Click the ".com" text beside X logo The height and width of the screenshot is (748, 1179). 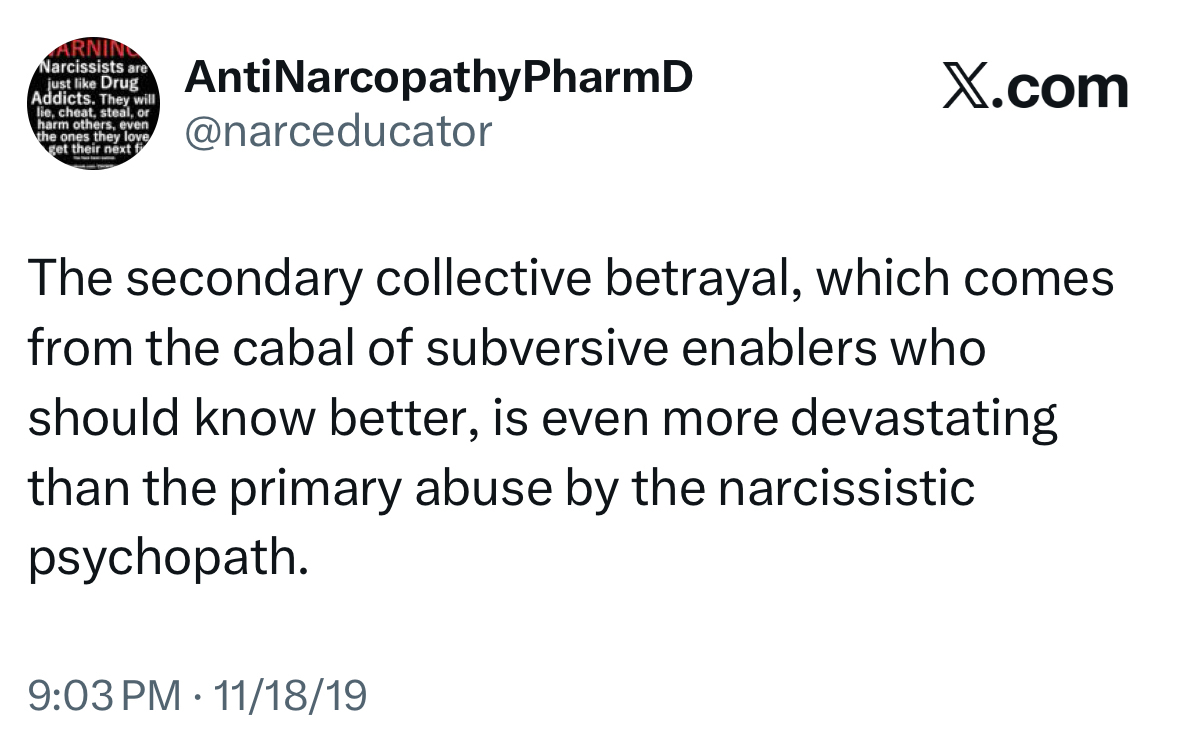coord(1061,88)
